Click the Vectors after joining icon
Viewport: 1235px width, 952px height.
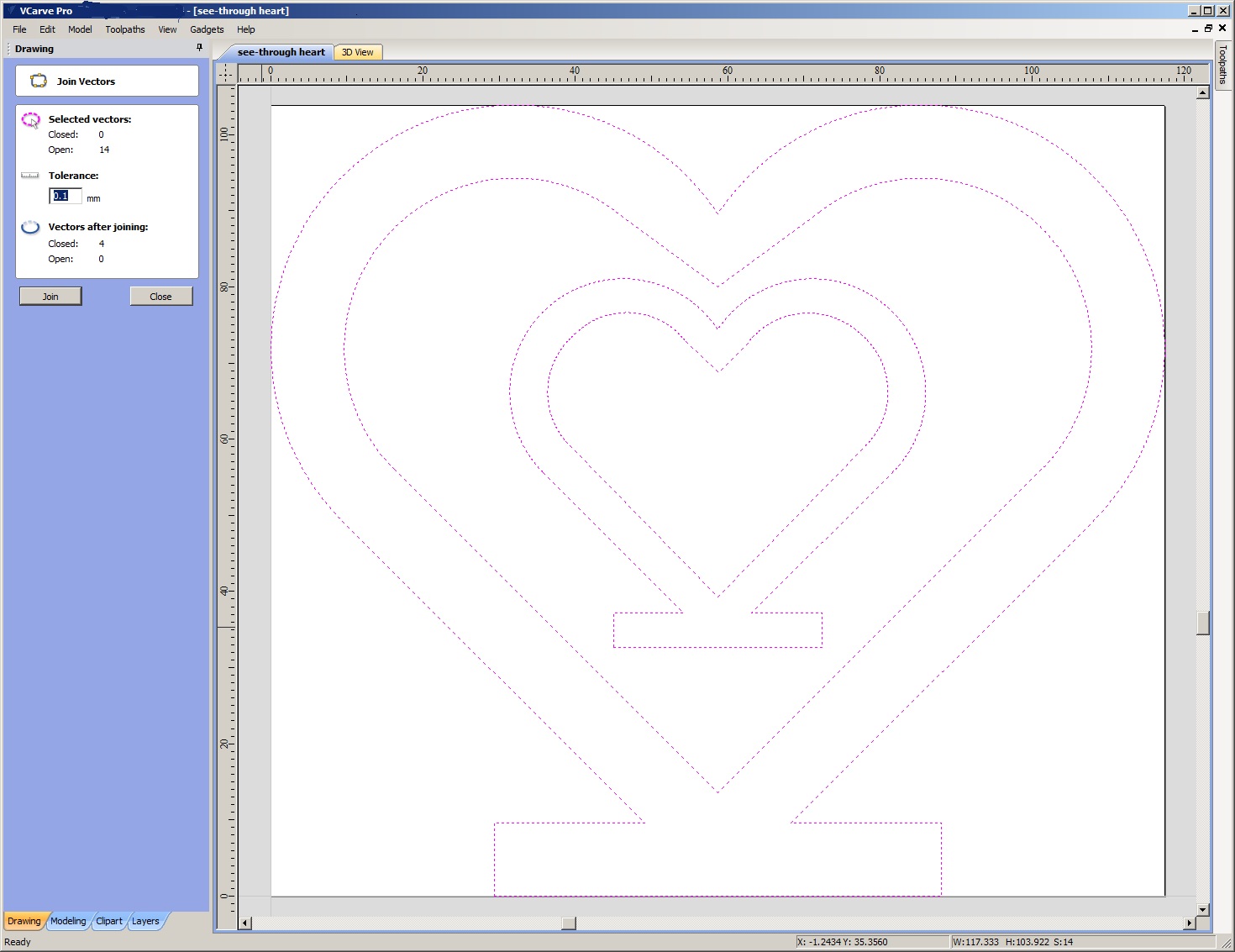click(30, 227)
